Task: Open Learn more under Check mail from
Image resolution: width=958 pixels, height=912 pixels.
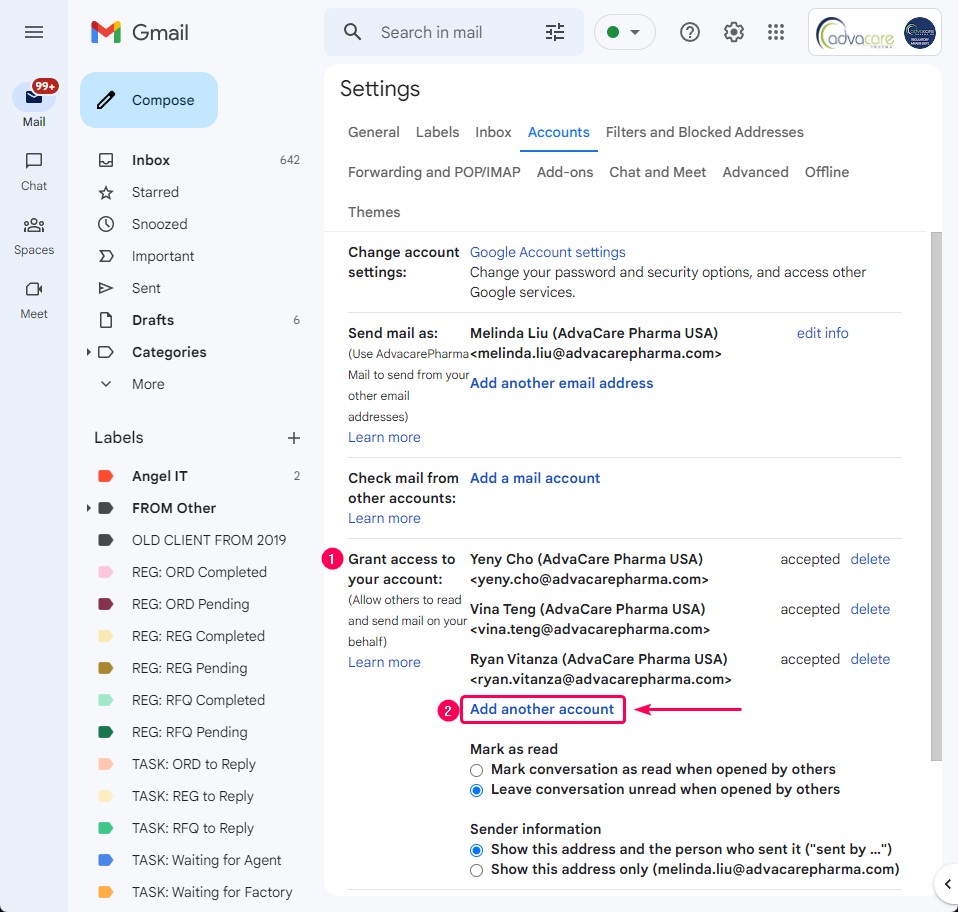Action: coord(384,519)
